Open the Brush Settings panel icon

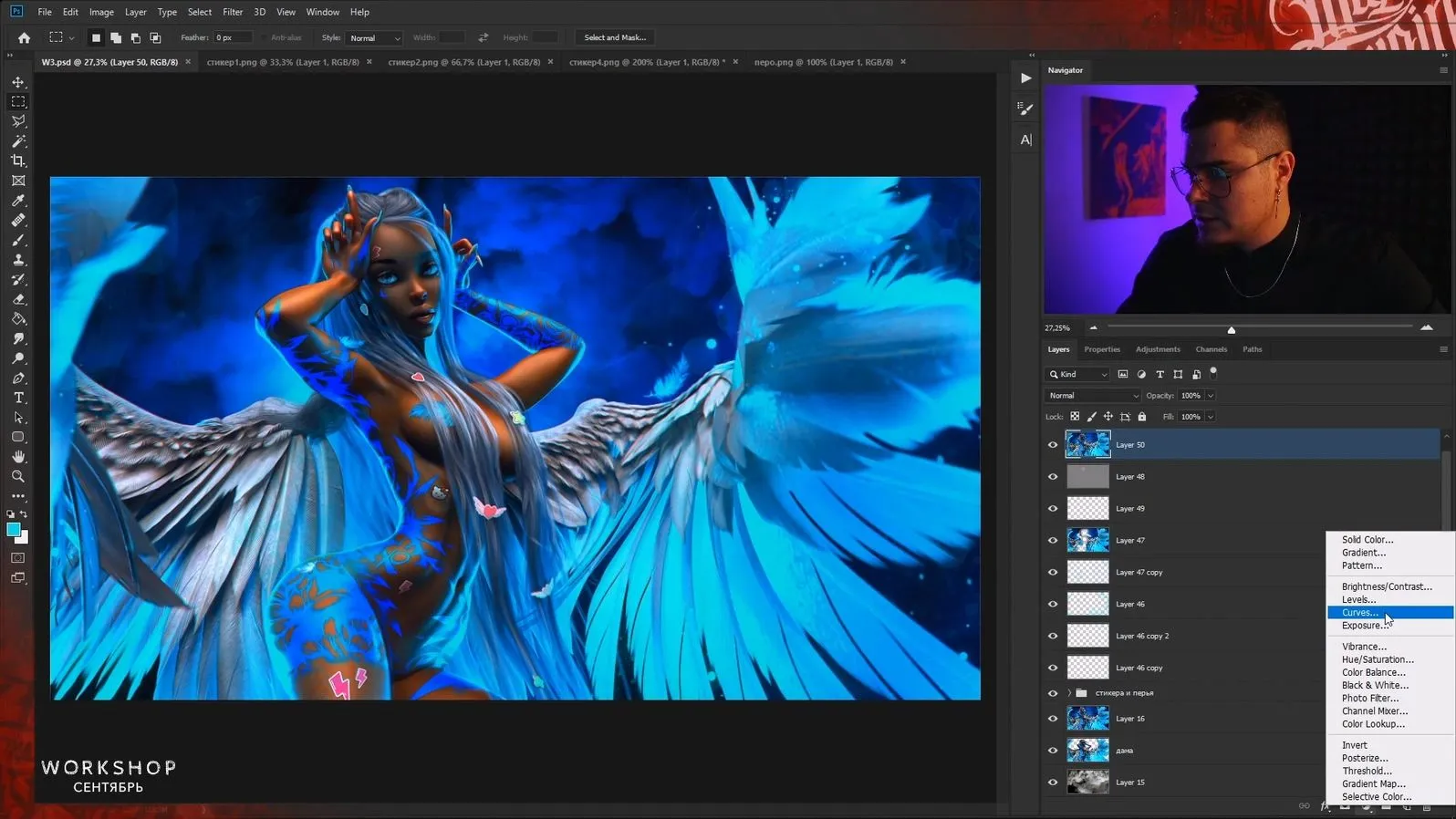[1026, 109]
